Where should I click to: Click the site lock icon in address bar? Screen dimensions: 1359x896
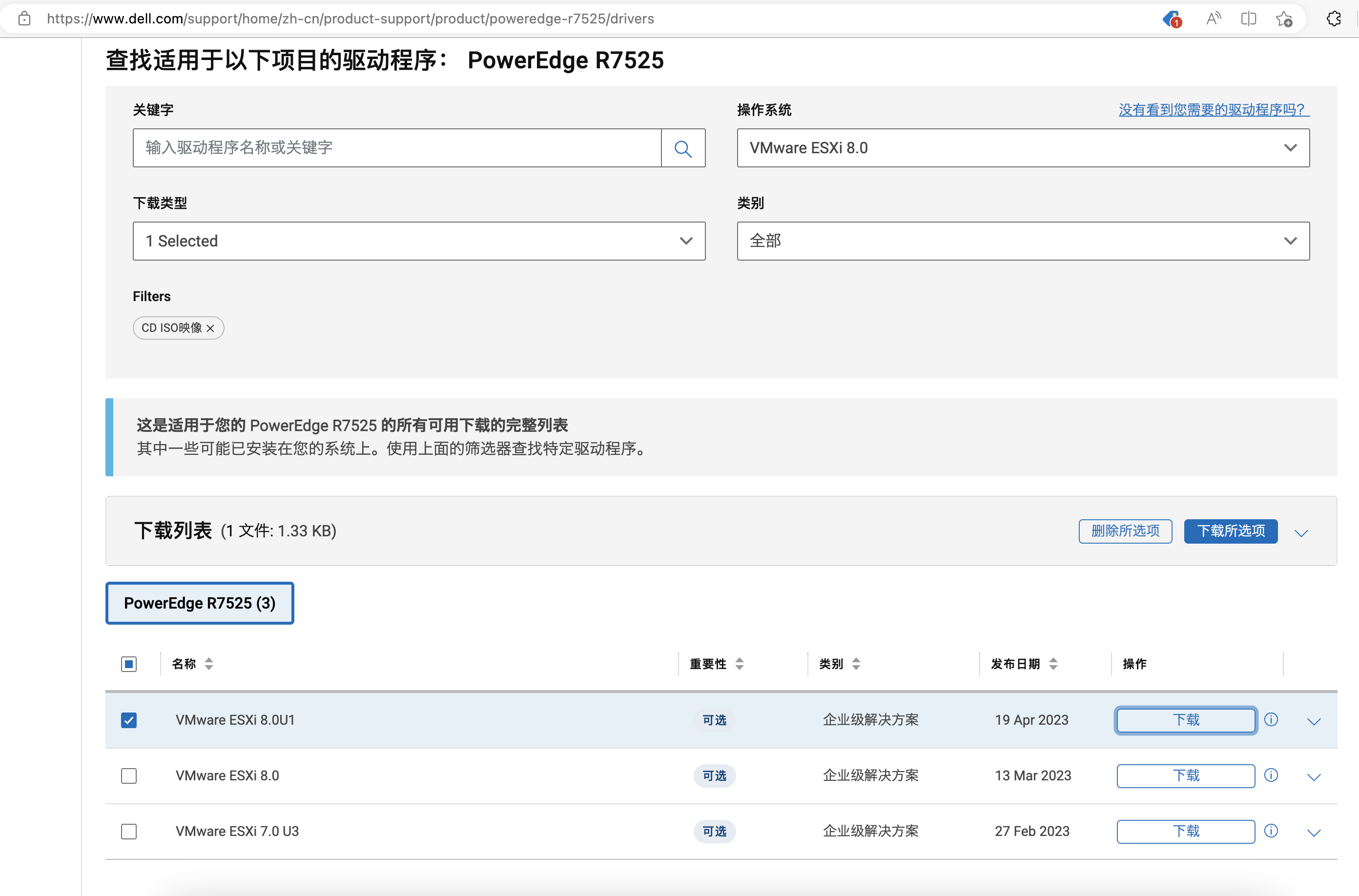click(24, 19)
